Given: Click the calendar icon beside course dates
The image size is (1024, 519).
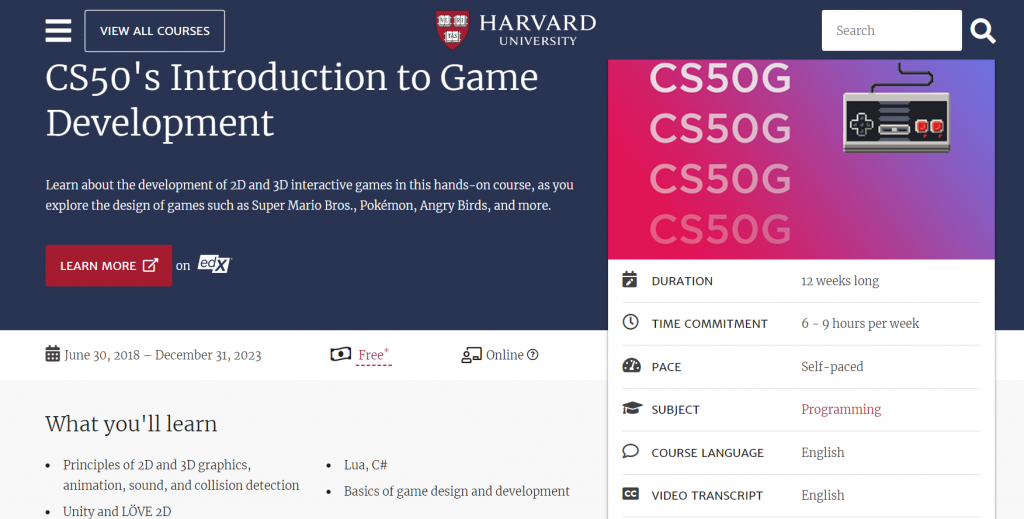Looking at the screenshot, I should point(53,354).
